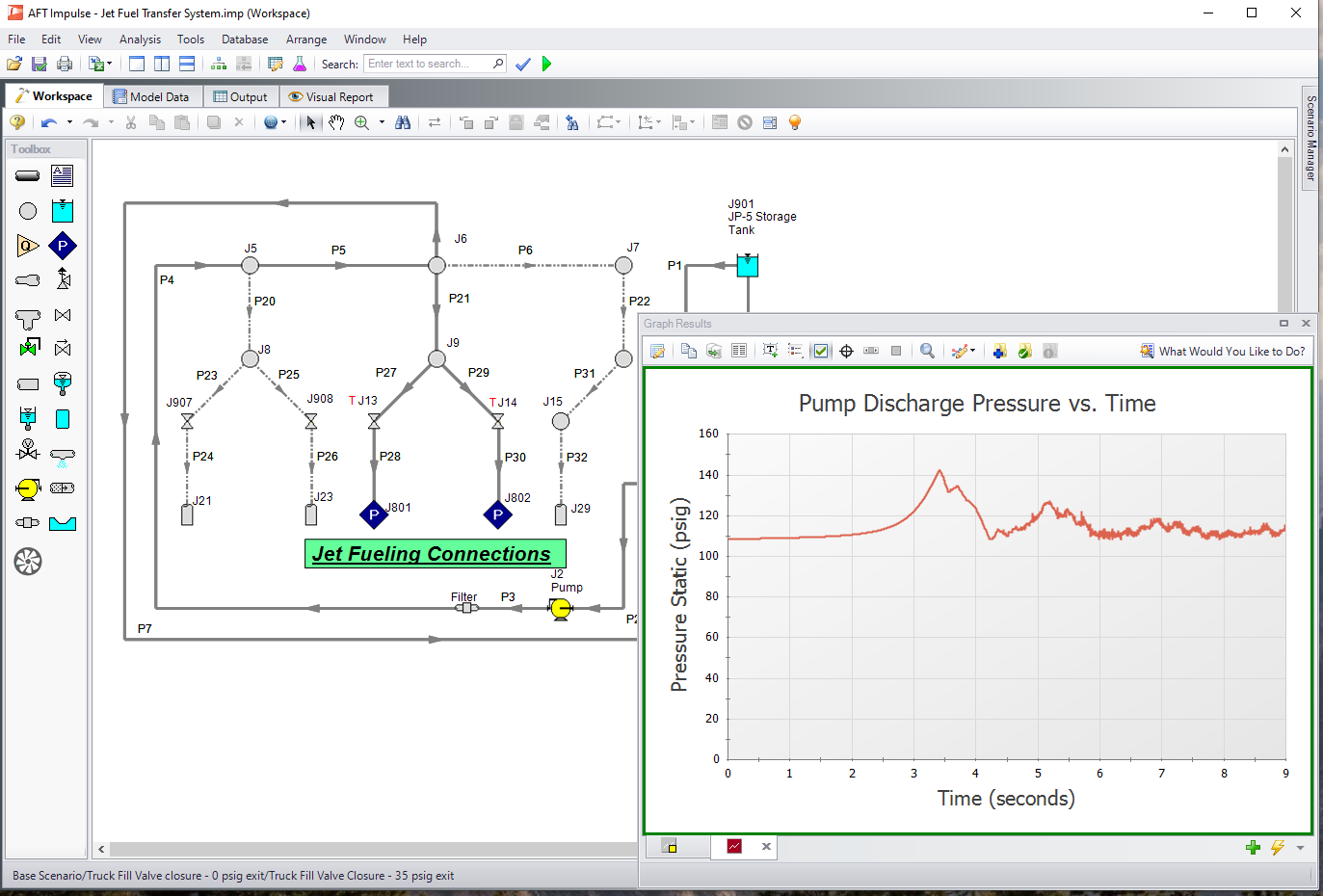Expand the undo history dropdown arrow
Viewport: 1323px width, 896px height.
69,122
